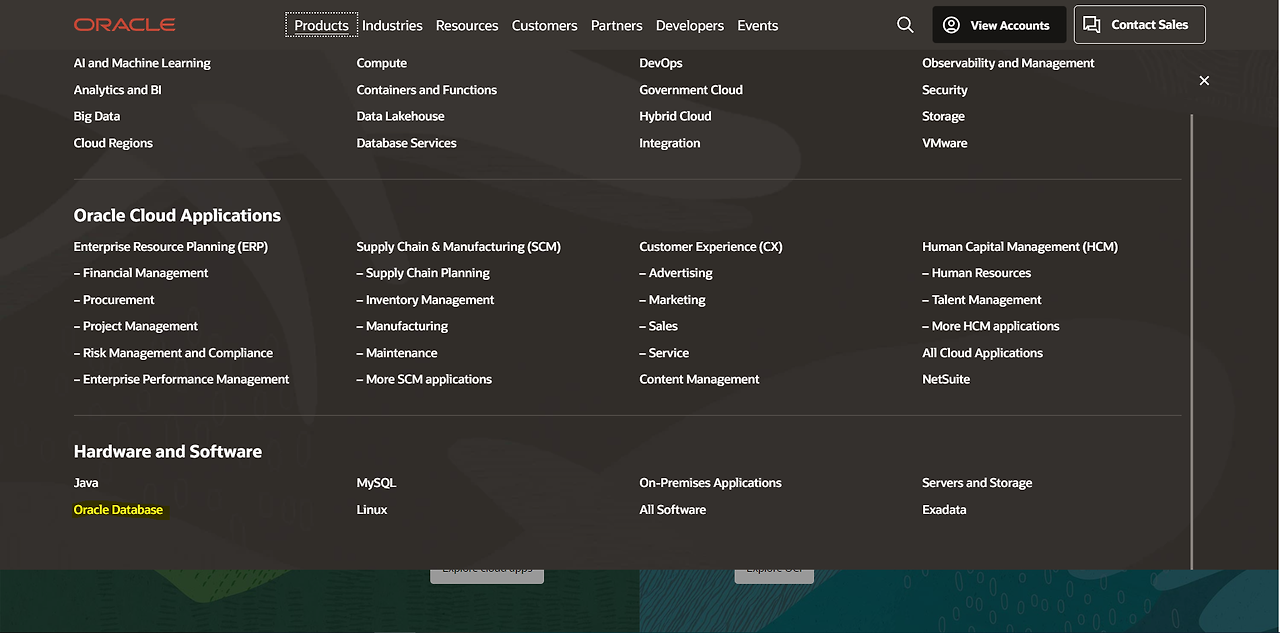This screenshot has height=633, width=1280.
Task: Go to Hybrid Cloud
Action: [x=676, y=116]
